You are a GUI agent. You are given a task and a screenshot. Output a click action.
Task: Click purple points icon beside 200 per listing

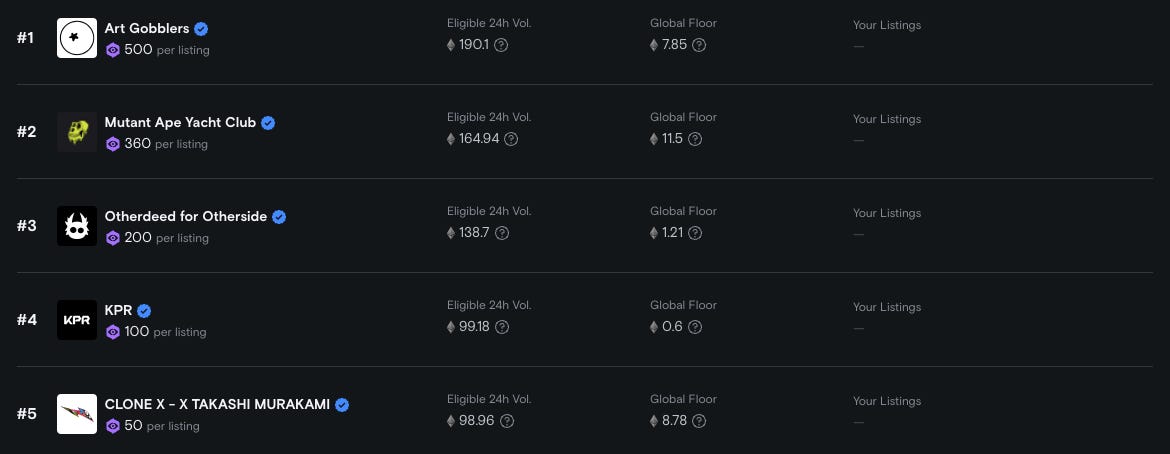[x=113, y=238]
